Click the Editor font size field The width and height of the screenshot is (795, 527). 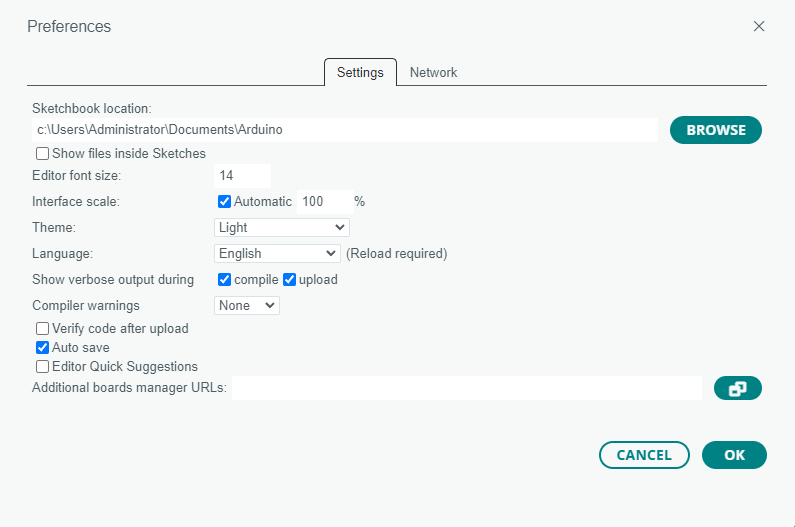click(x=242, y=175)
